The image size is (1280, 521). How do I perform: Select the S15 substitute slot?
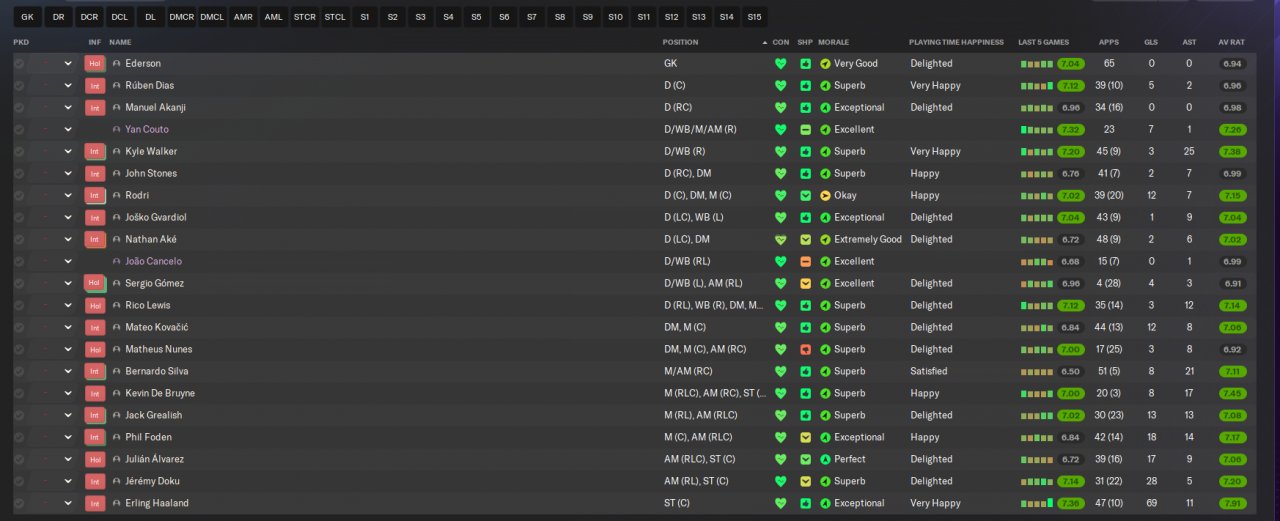pyautogui.click(x=754, y=16)
